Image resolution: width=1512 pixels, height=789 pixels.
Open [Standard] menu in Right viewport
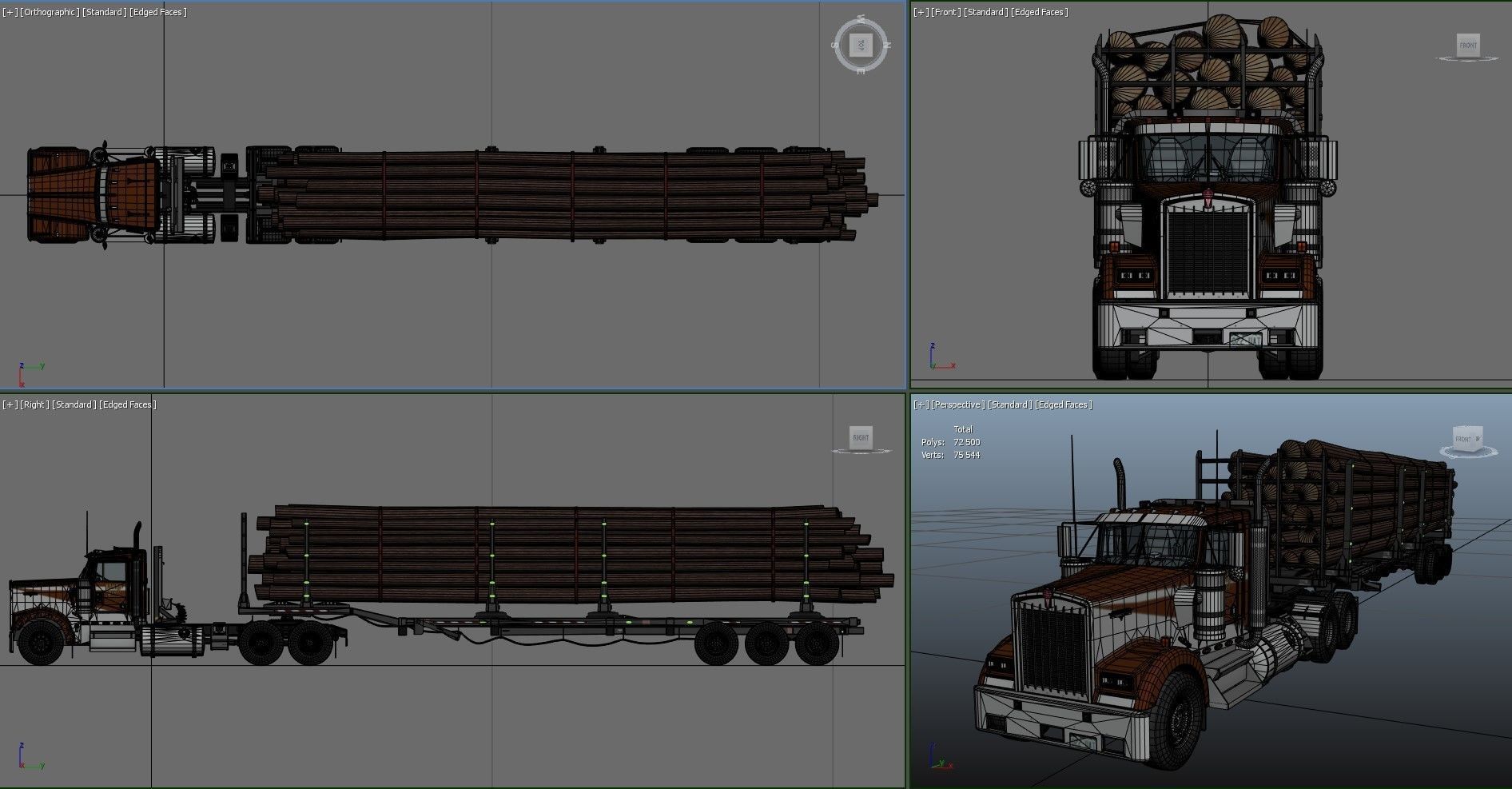click(x=74, y=404)
